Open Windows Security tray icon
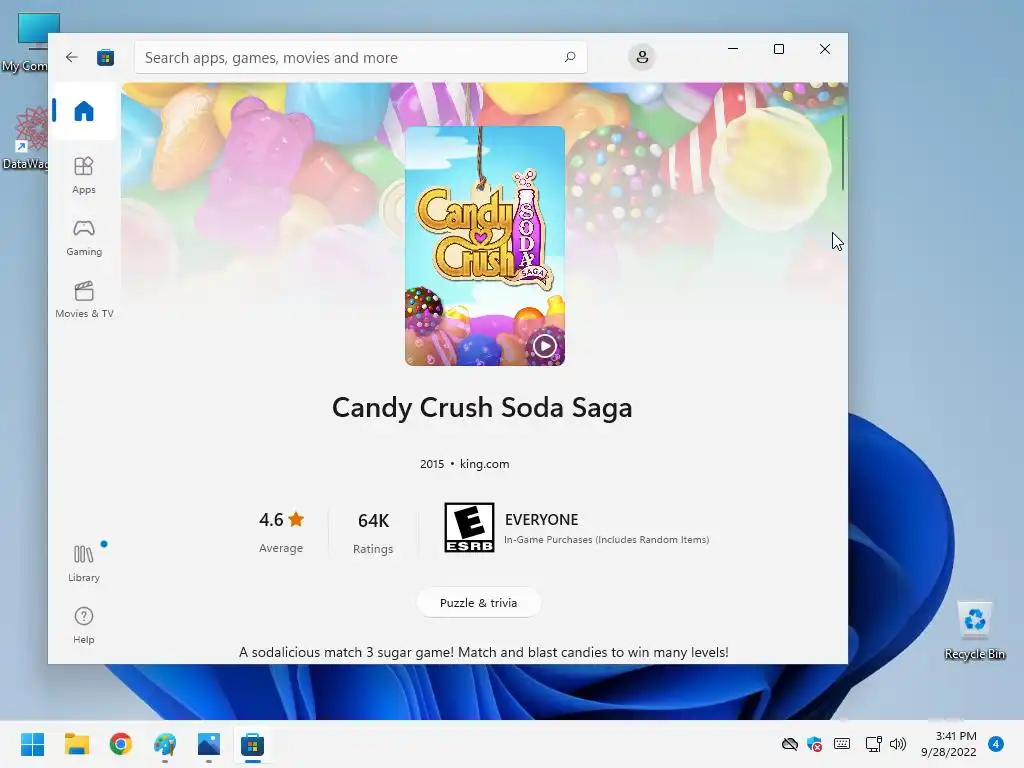Image resolution: width=1024 pixels, height=768 pixels. pos(814,744)
